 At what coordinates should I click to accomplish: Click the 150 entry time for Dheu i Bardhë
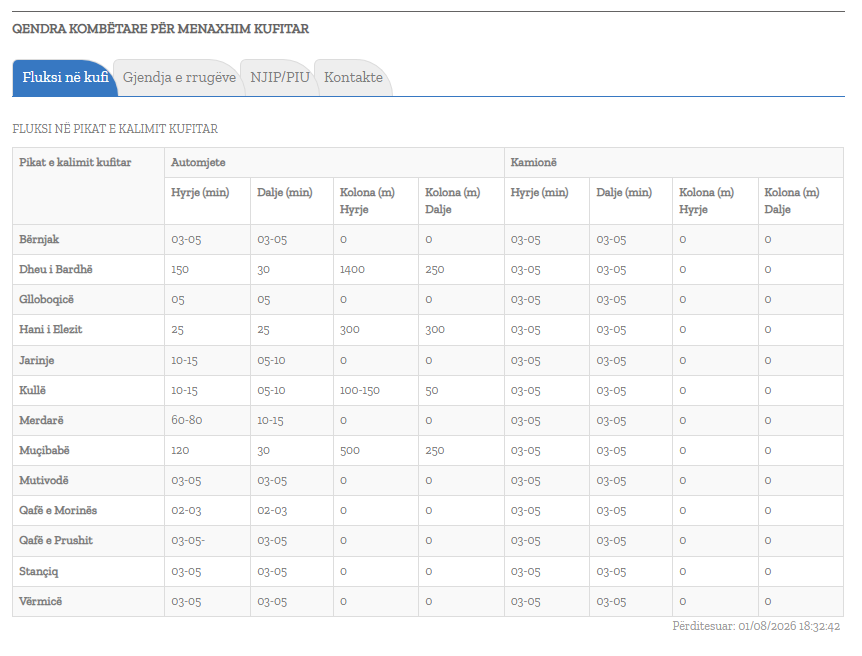point(180,269)
